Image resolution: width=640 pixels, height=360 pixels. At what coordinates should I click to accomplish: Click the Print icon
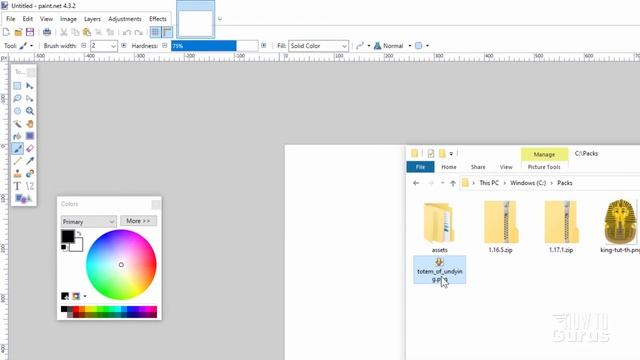47,32
